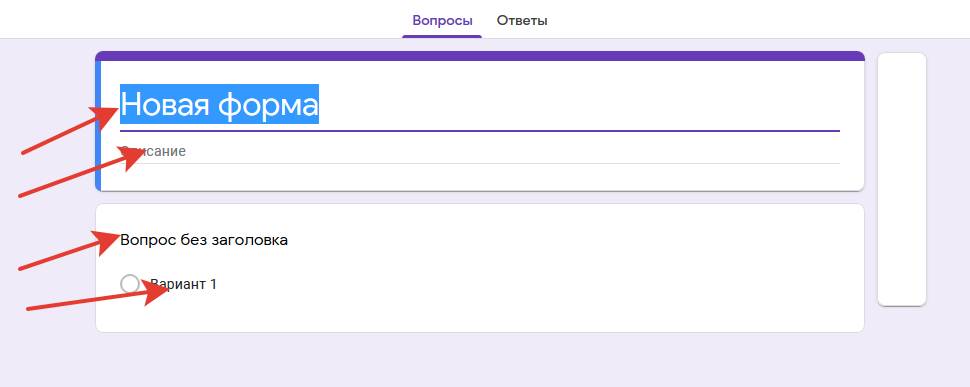Click the lavender area right of side panel
Screen dimensions: 970x387
pyautogui.click(x=948, y=185)
